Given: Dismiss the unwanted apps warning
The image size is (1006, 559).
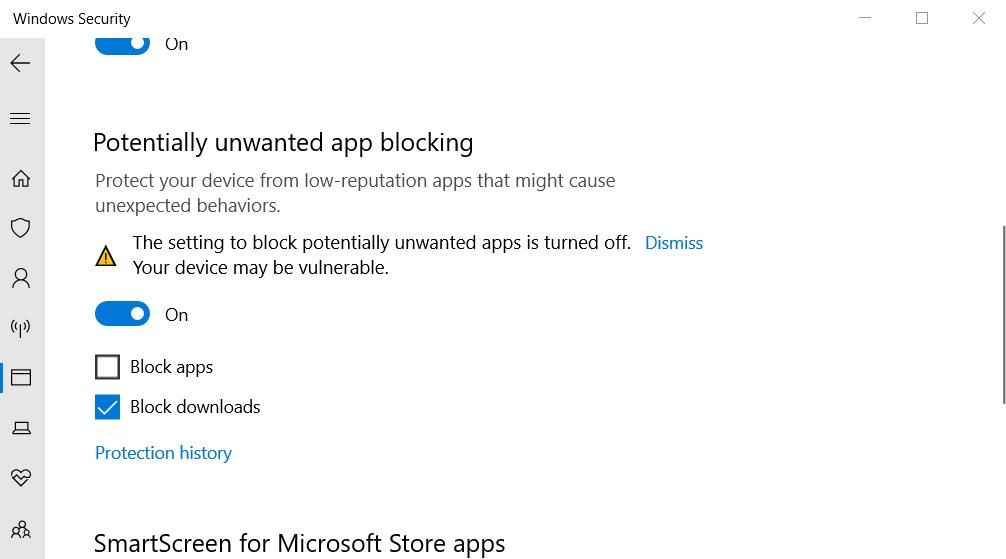Looking at the screenshot, I should pos(673,243).
